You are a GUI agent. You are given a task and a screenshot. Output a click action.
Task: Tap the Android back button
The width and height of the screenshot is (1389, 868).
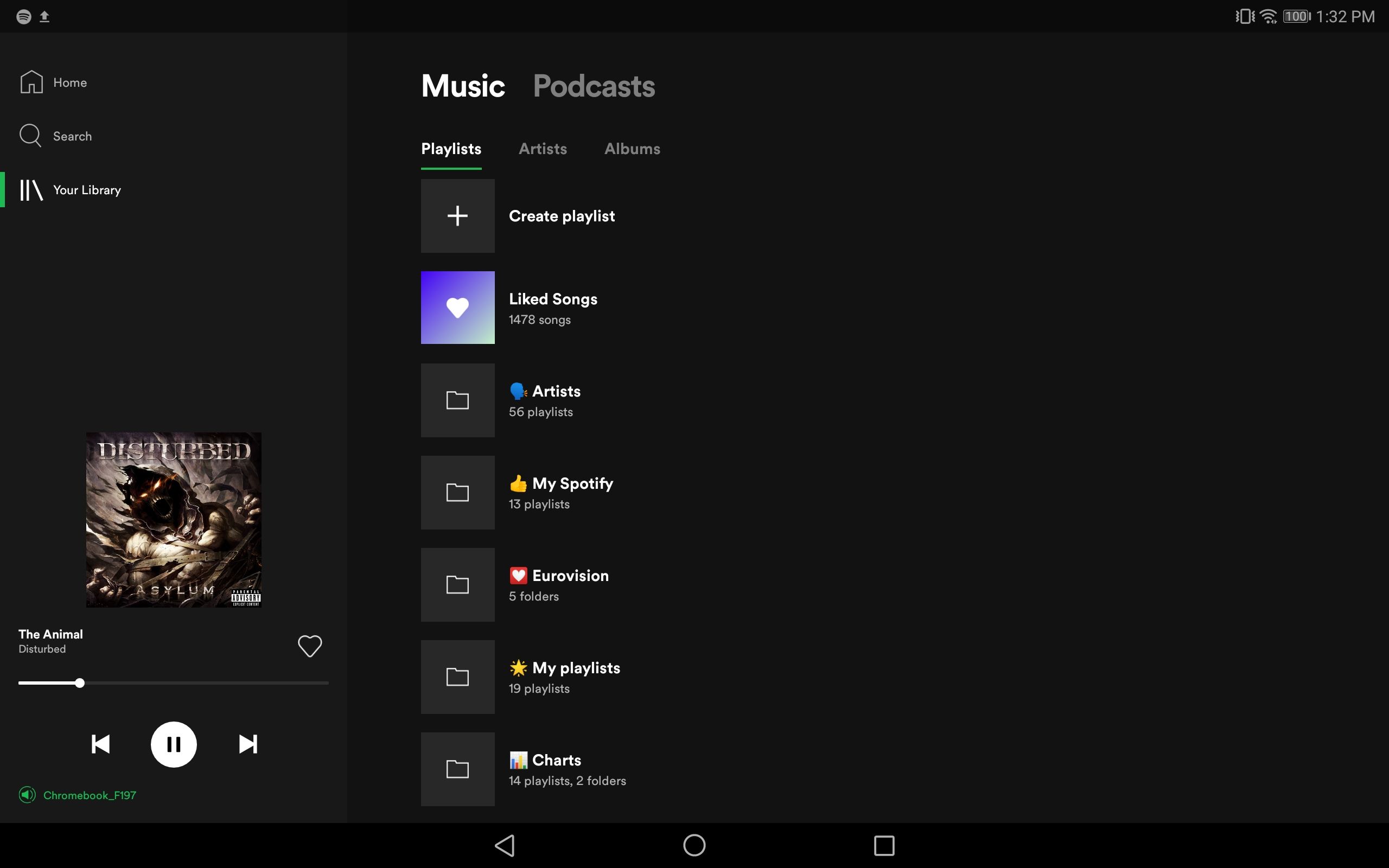505,845
